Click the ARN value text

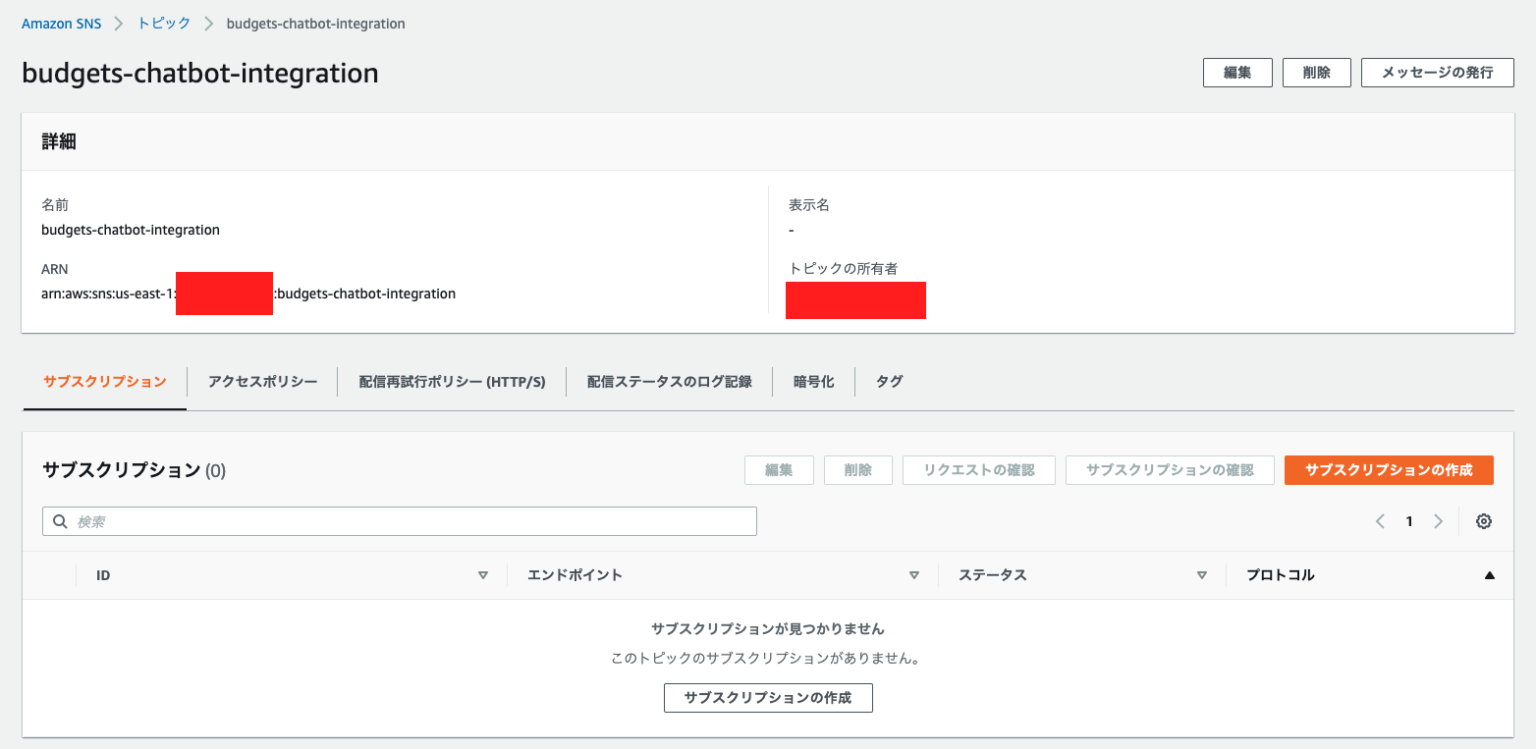click(x=248, y=294)
